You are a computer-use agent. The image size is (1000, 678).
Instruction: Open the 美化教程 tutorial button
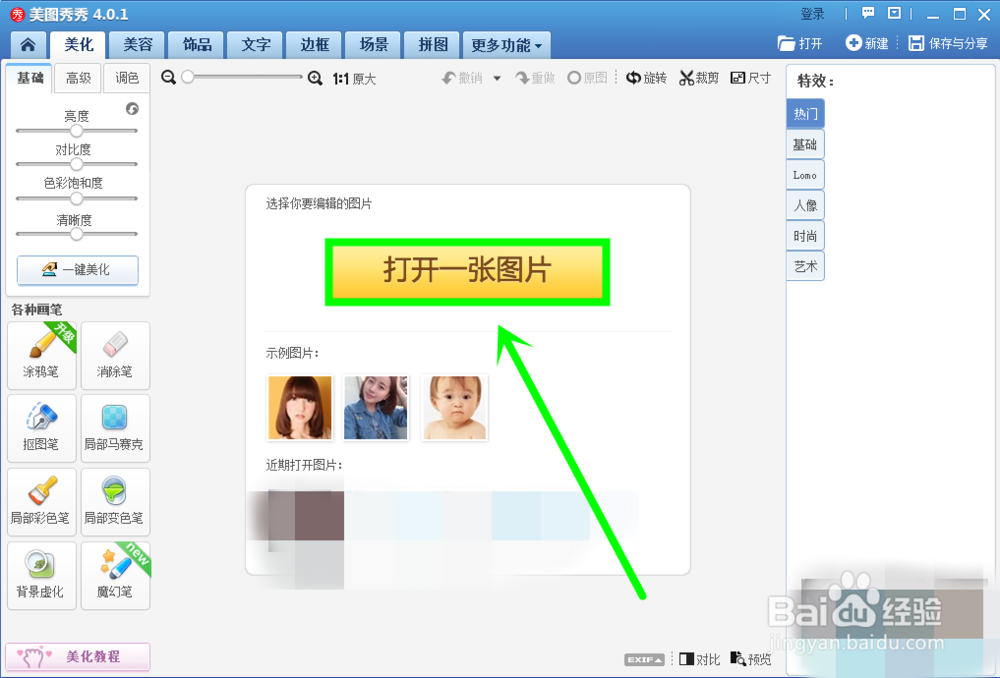(x=77, y=656)
